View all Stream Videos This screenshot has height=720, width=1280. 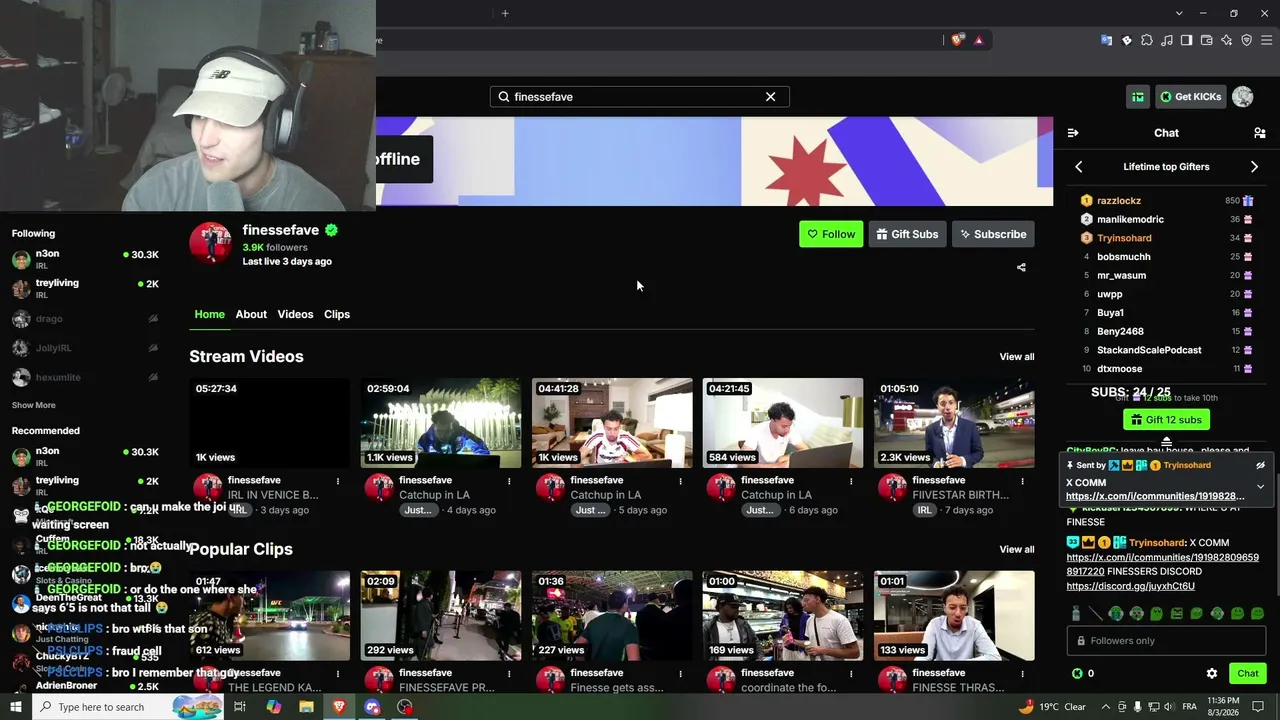click(x=1017, y=357)
